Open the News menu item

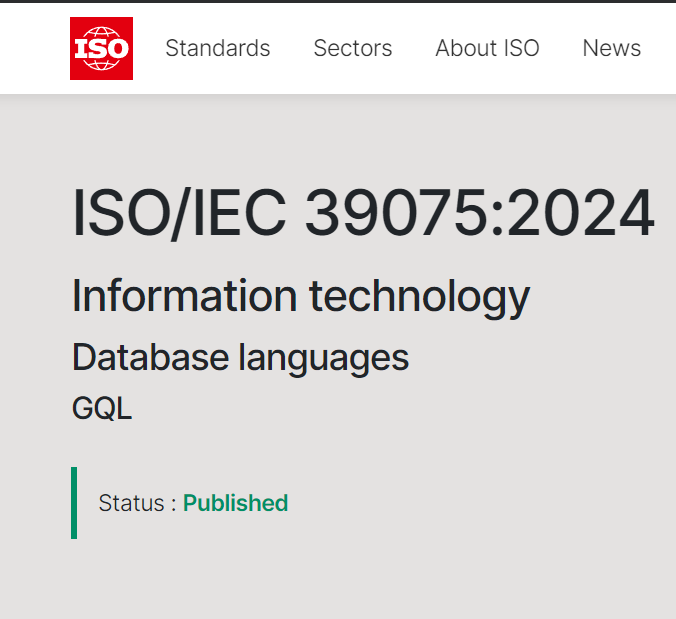pos(611,48)
